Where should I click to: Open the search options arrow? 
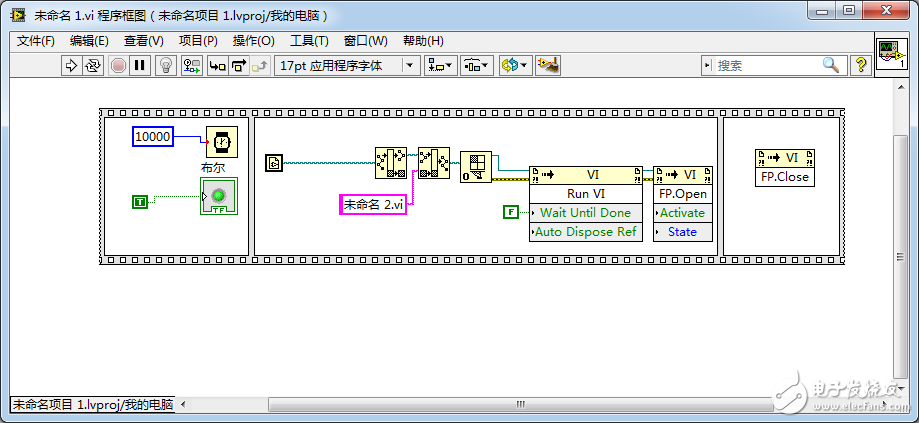(709, 65)
